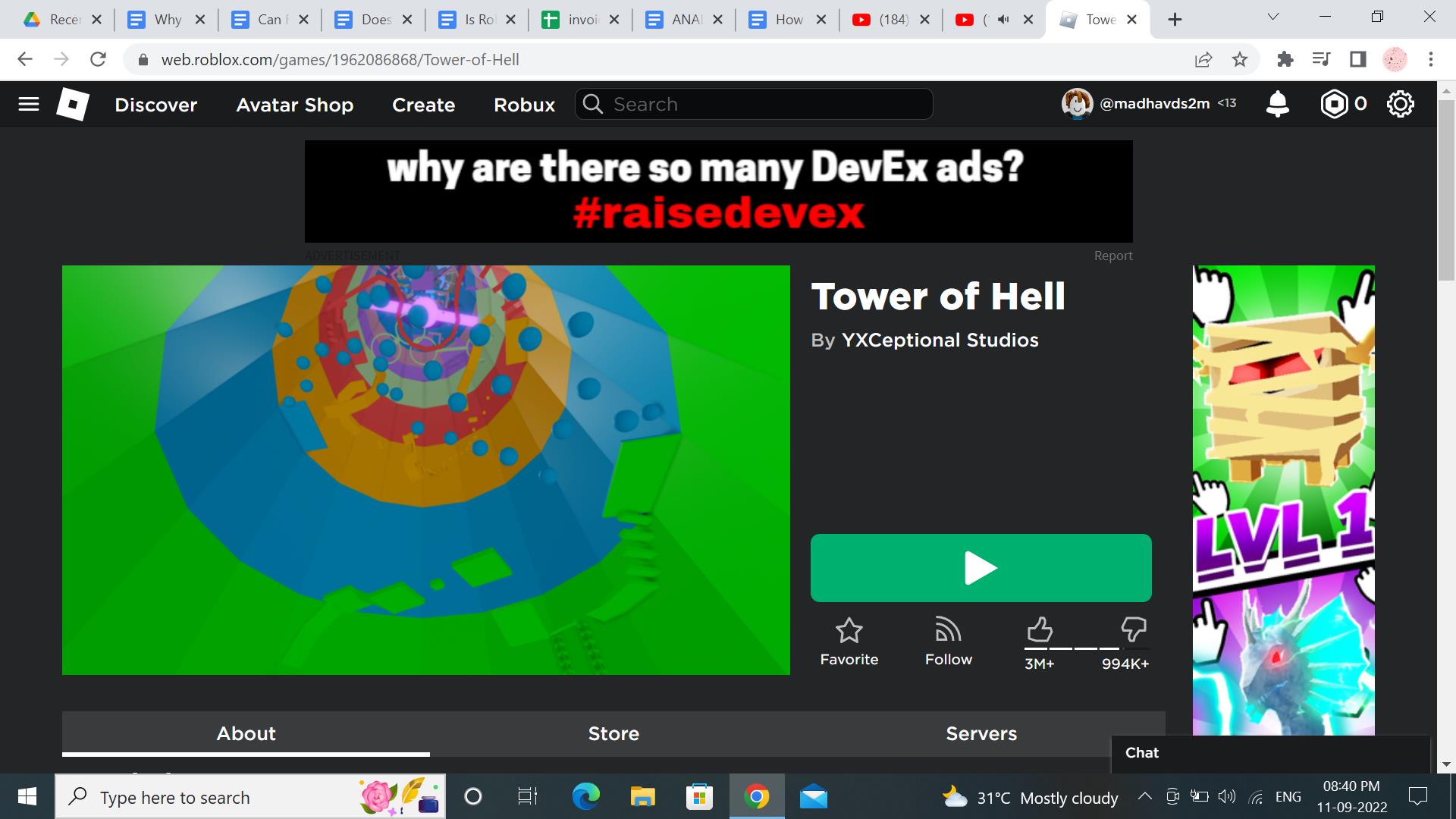
Task: Open weather widget 31°C Mostly cloudy
Action: (x=1030, y=798)
